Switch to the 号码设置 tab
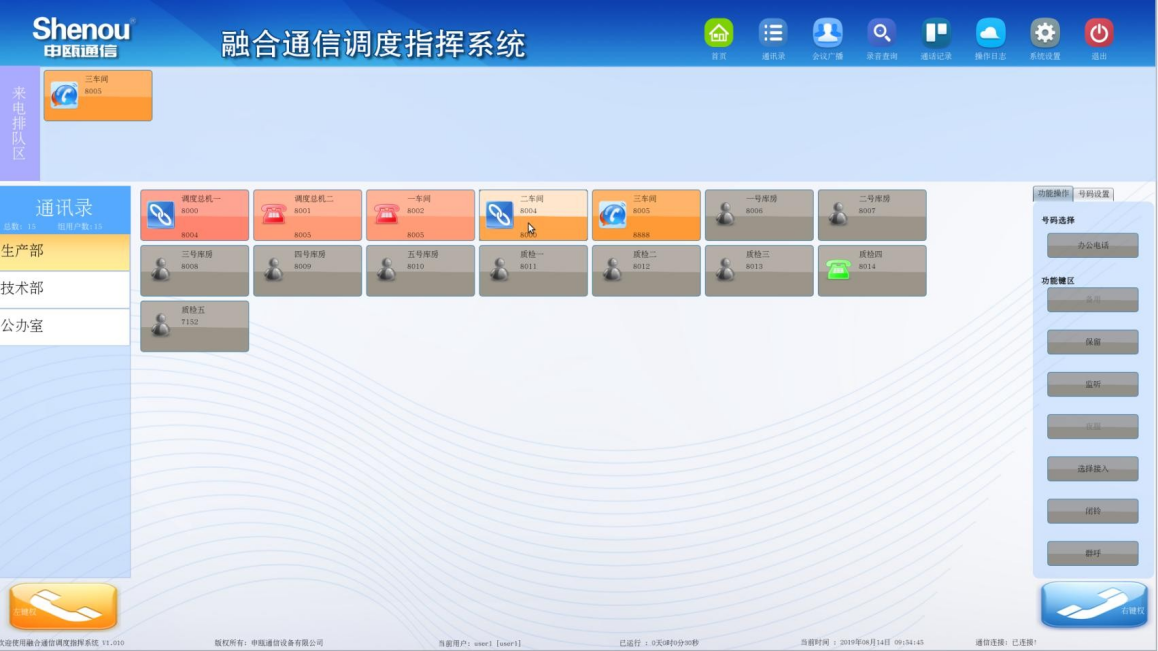The width and height of the screenshot is (1158, 651). click(1093, 194)
